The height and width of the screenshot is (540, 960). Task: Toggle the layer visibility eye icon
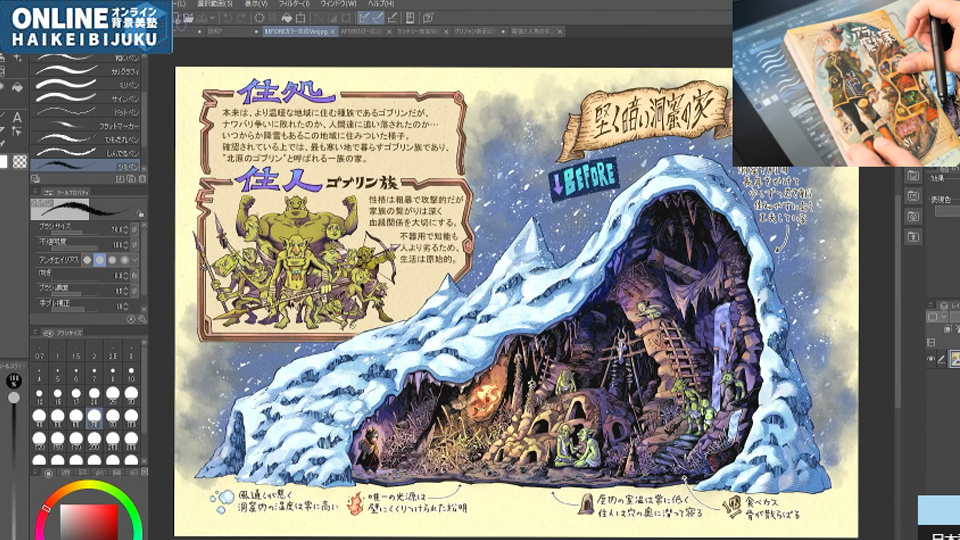[931, 358]
